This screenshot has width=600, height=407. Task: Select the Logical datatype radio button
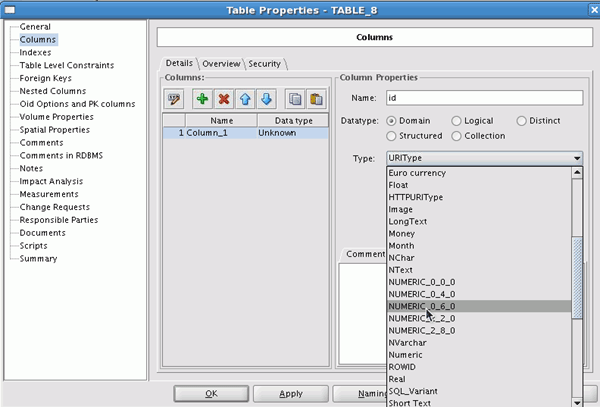pos(456,121)
